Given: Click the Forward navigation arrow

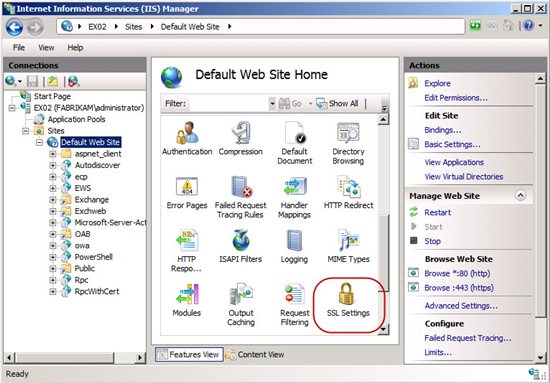Looking at the screenshot, I should pyautogui.click(x=35, y=27).
